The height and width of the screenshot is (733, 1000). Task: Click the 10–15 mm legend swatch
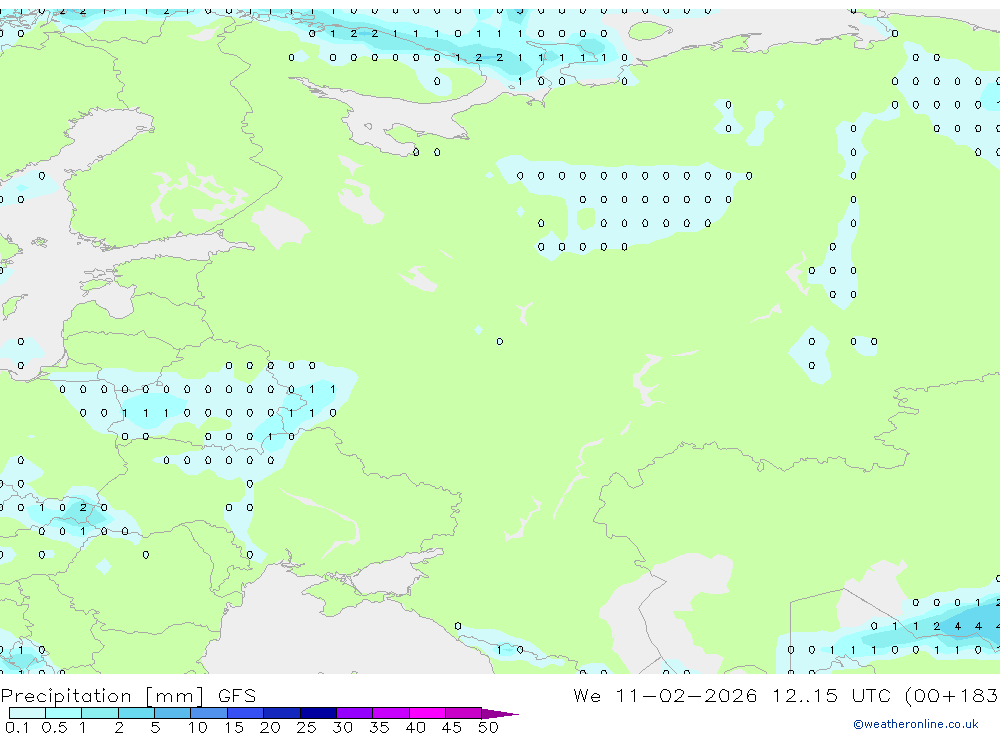click(209, 713)
